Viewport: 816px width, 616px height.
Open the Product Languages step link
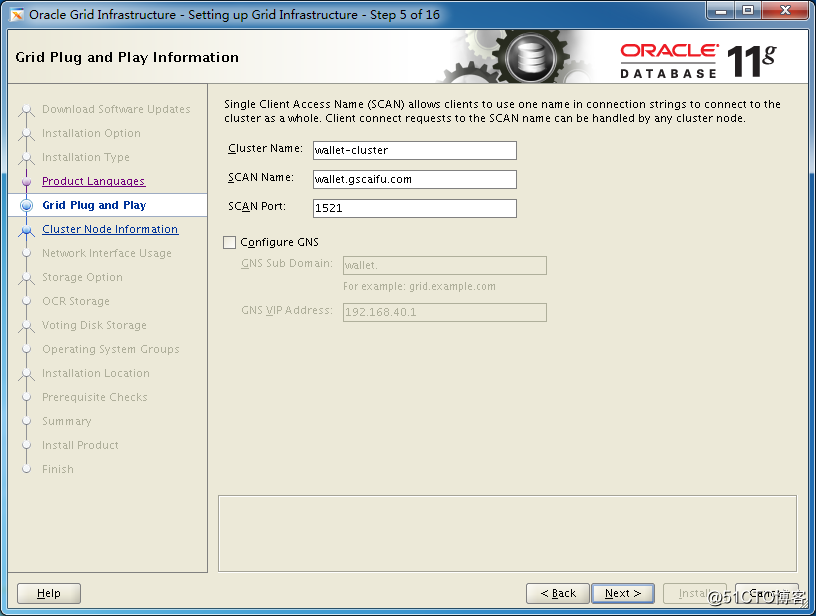94,181
